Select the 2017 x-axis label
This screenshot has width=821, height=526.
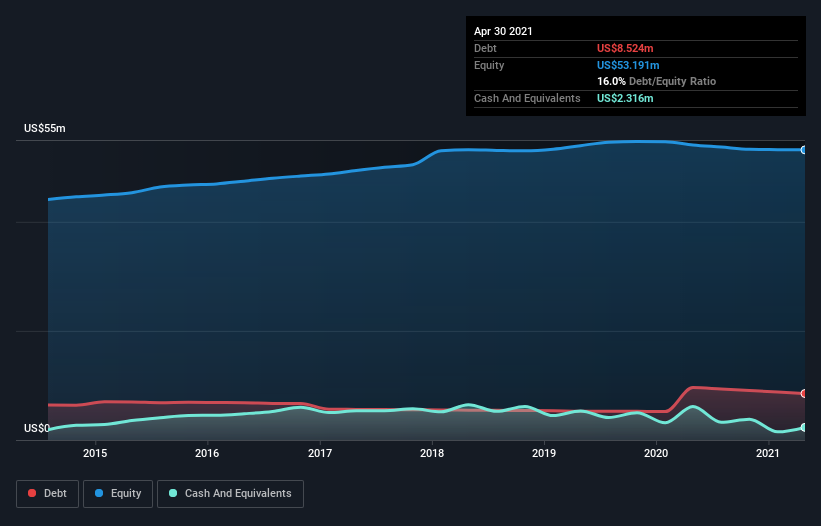[x=319, y=453]
